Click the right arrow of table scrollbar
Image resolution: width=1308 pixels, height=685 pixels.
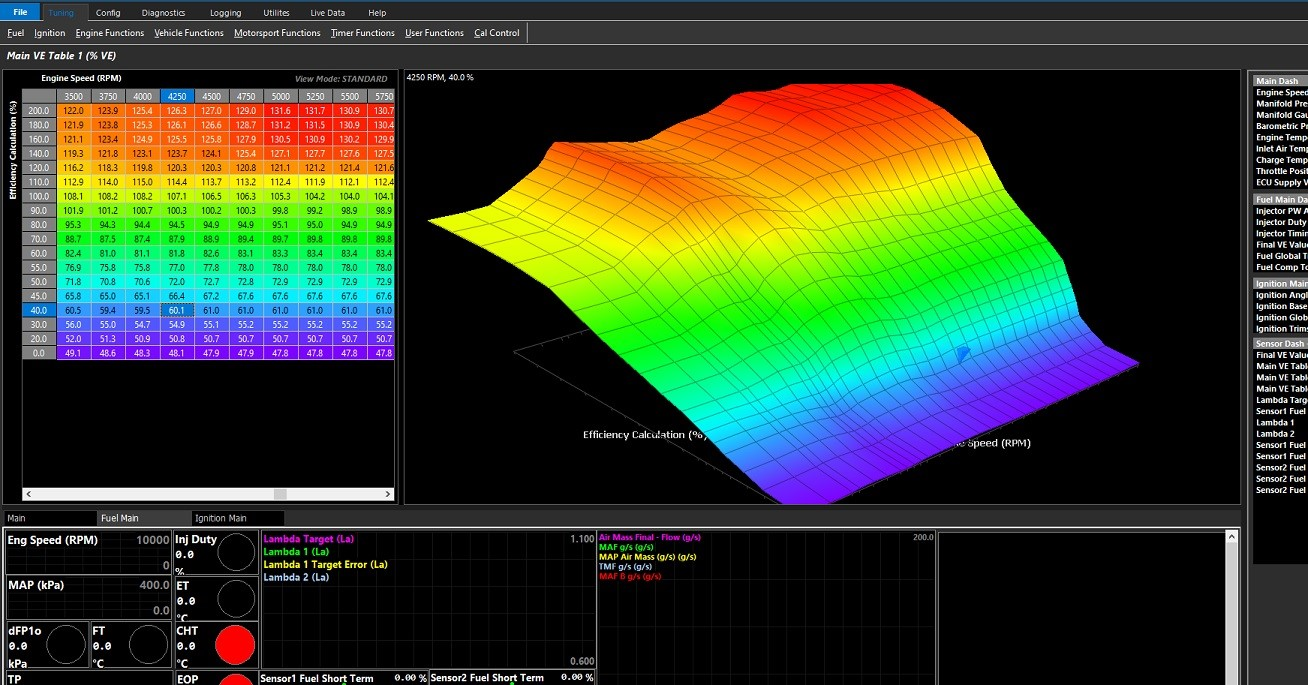(x=388, y=494)
